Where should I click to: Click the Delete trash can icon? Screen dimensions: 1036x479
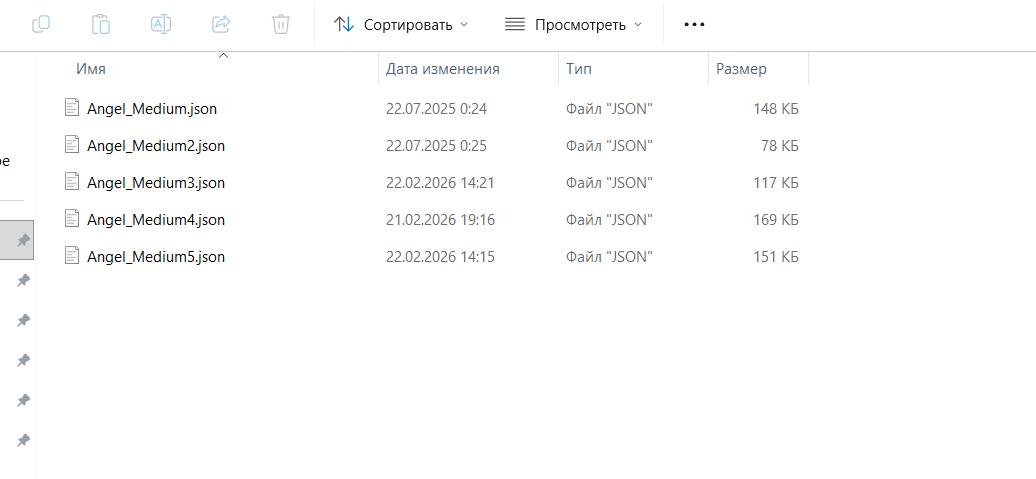pos(282,24)
